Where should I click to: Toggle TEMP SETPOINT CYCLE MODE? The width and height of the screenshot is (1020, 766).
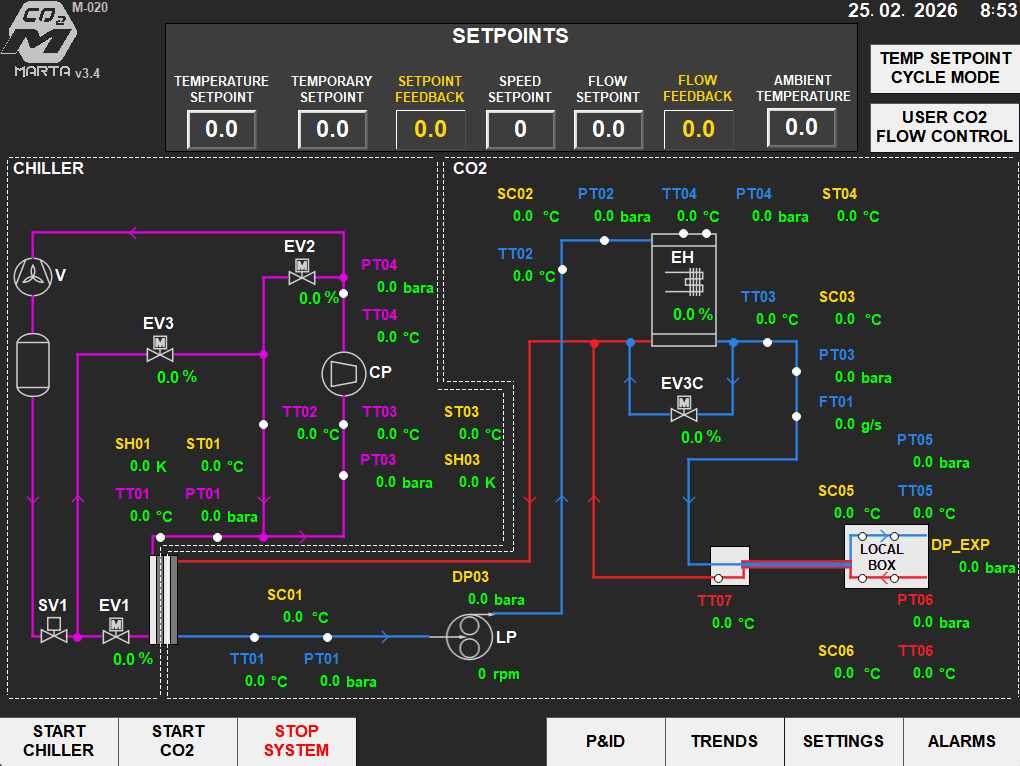(x=945, y=68)
